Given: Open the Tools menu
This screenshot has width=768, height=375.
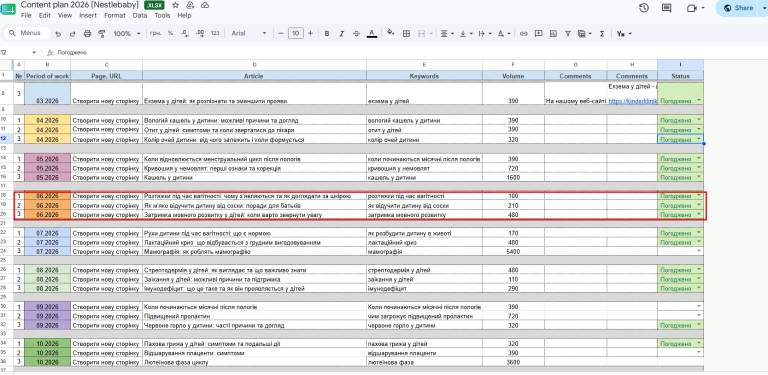Looking at the screenshot, I should (162, 16).
